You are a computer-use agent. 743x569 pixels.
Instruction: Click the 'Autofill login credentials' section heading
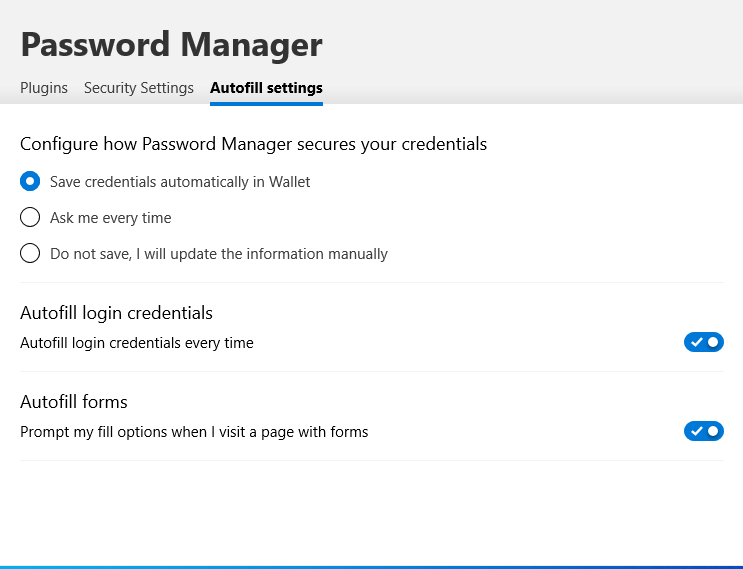click(x=116, y=313)
